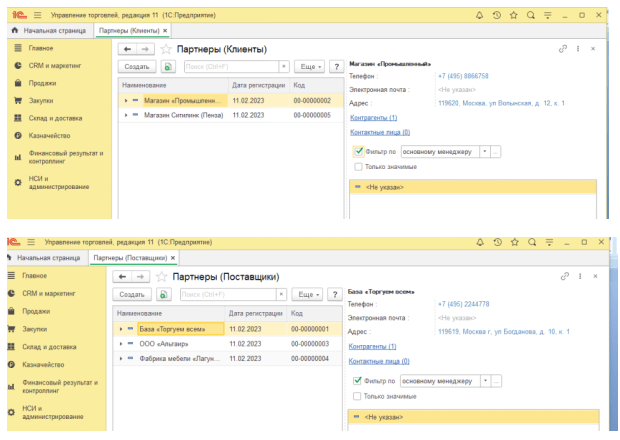This screenshot has width=620, height=440.
Task: Expand Фабрика мебели row
Action: 121,359
